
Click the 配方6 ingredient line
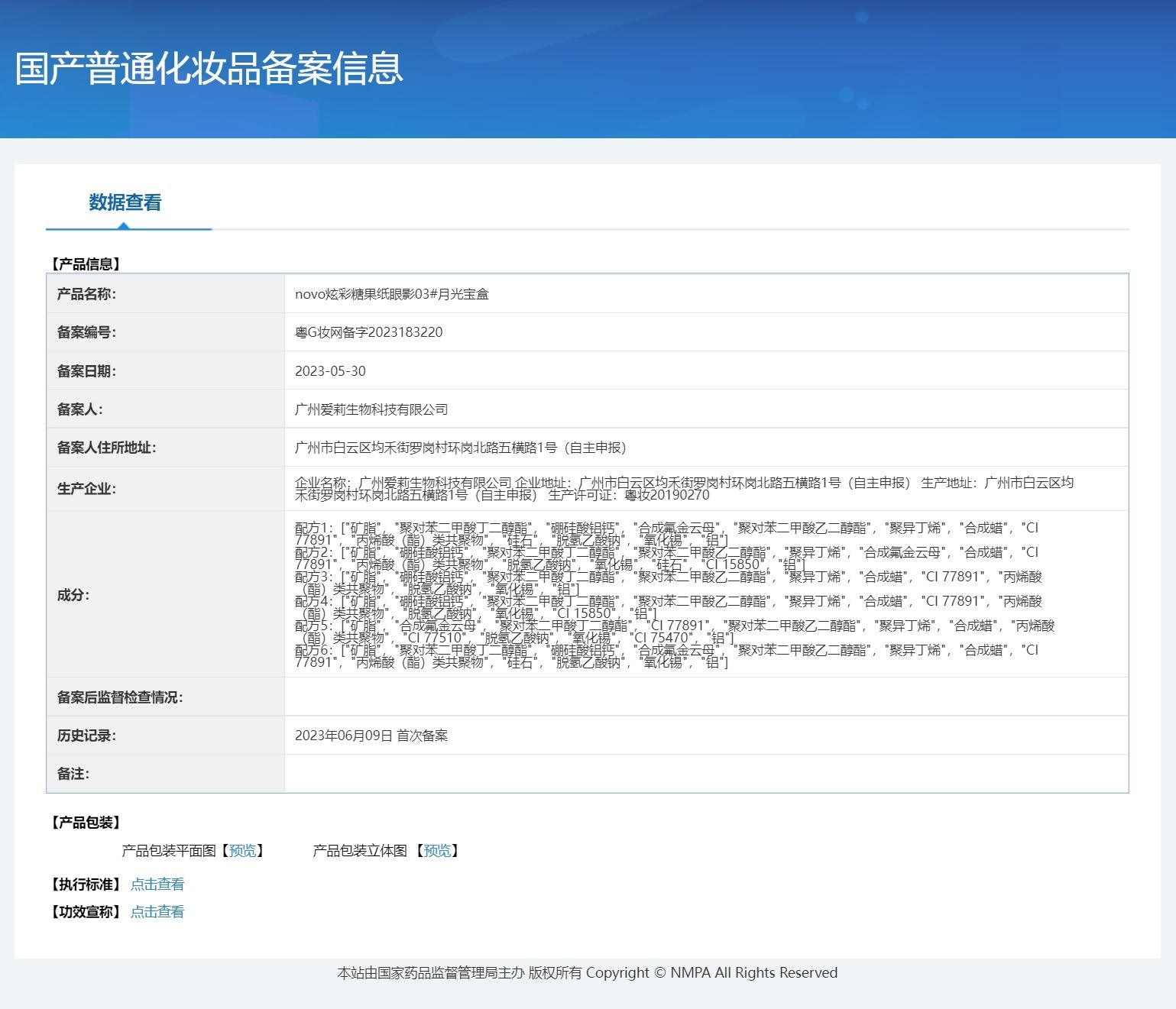click(666, 656)
